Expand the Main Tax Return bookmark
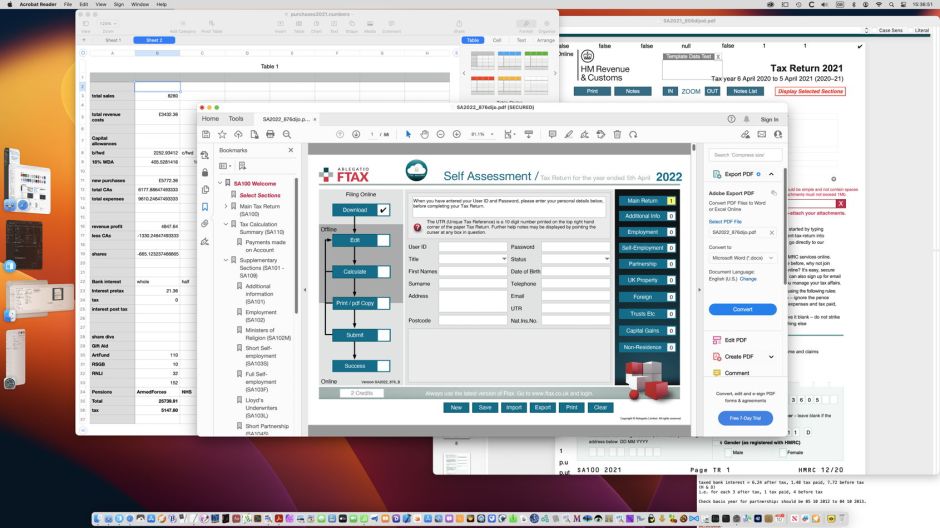The image size is (940, 528). pos(226,207)
